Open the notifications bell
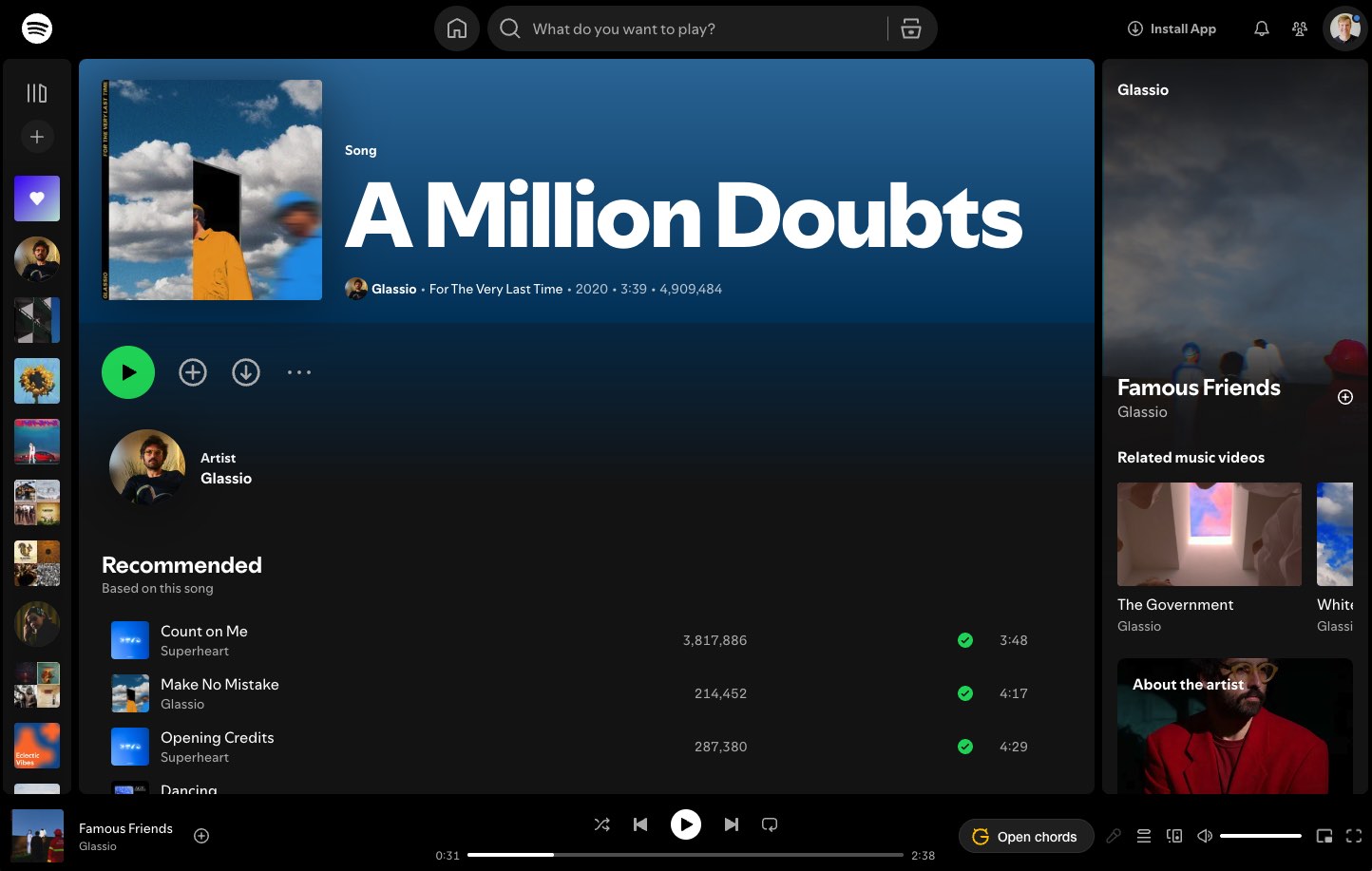1372x871 pixels. click(1262, 28)
